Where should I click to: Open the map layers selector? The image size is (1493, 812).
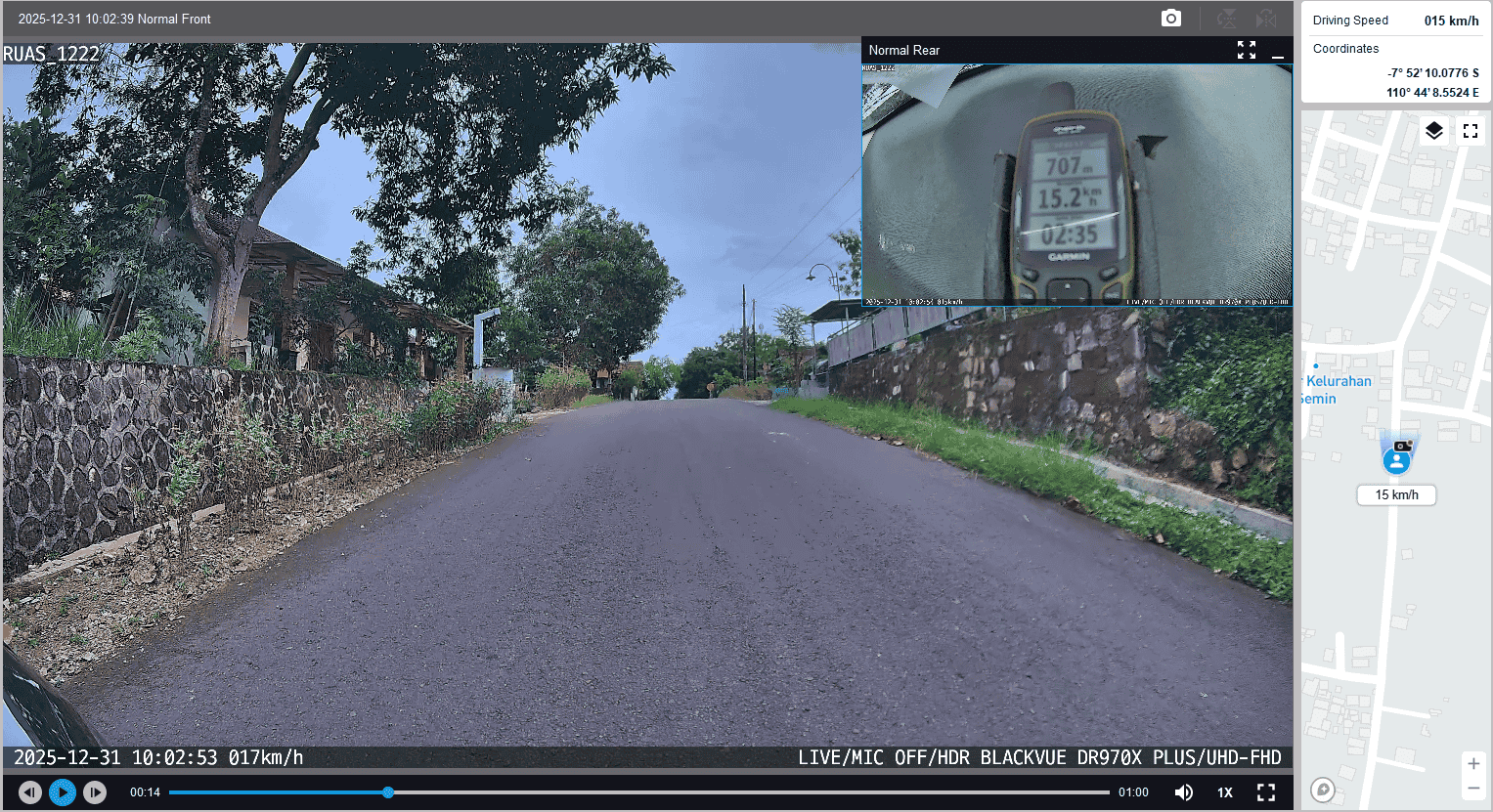coord(1433,131)
